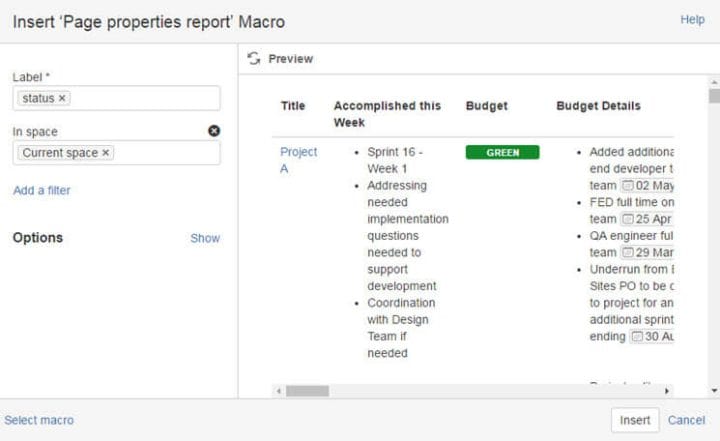Click the vertical scrollbar down arrow
Screen dimensions: 720x441
click(x=713, y=390)
